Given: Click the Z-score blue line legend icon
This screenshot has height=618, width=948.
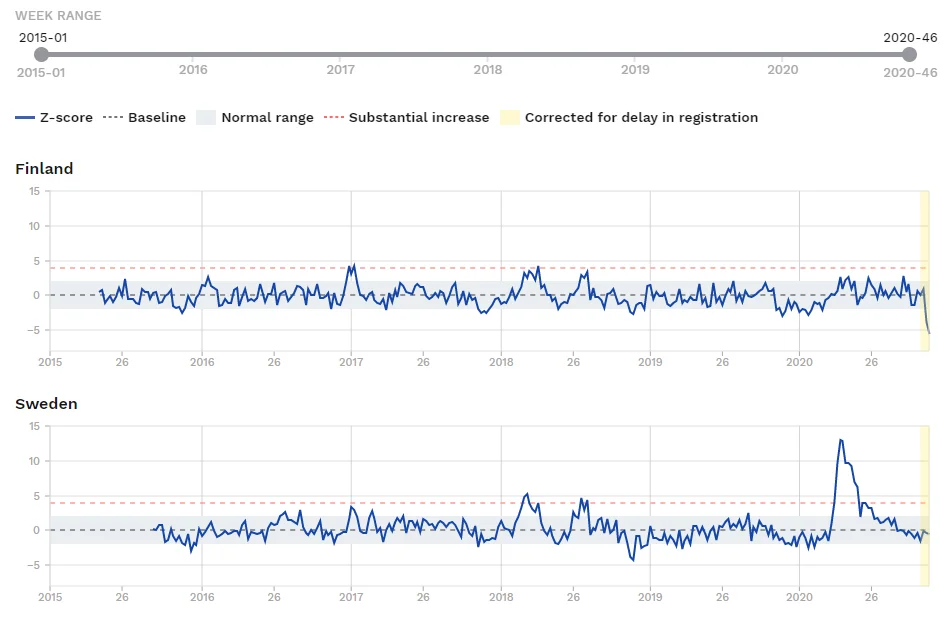Looking at the screenshot, I should [25, 118].
